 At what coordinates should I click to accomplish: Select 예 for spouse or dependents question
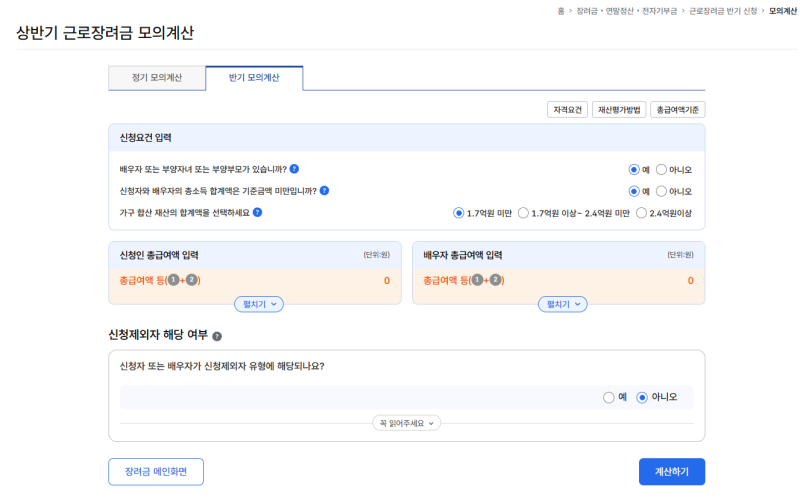tap(634, 169)
